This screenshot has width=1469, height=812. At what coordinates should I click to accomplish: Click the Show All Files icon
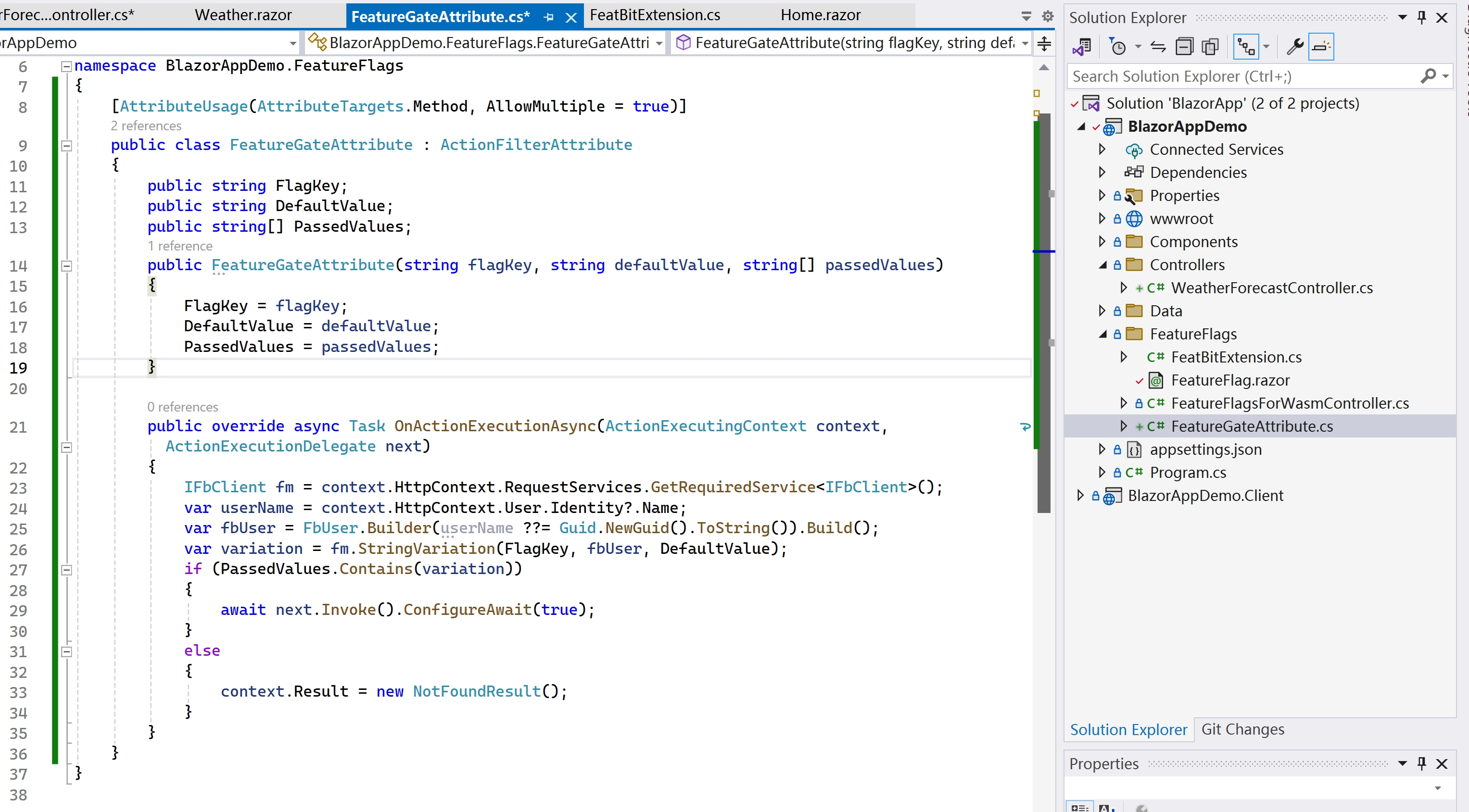[x=1210, y=47]
